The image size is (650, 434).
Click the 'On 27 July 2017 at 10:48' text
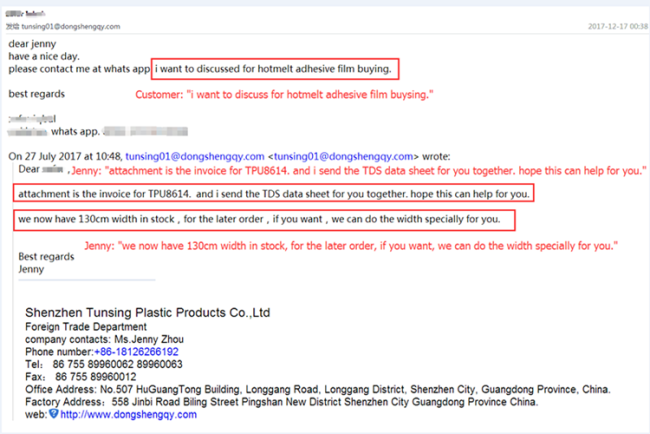pyautogui.click(x=65, y=156)
